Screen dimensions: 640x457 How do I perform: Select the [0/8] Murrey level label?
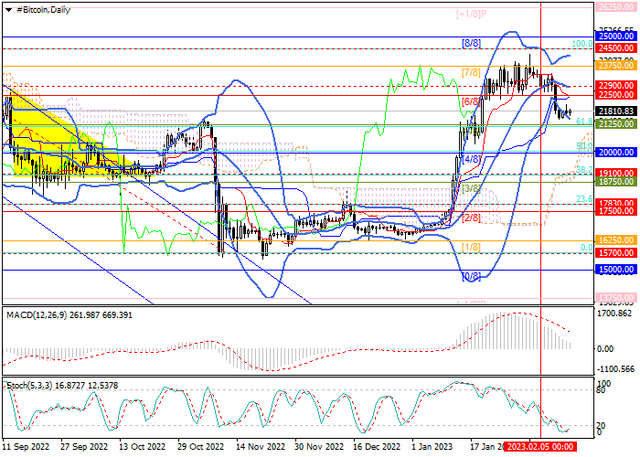click(x=471, y=276)
